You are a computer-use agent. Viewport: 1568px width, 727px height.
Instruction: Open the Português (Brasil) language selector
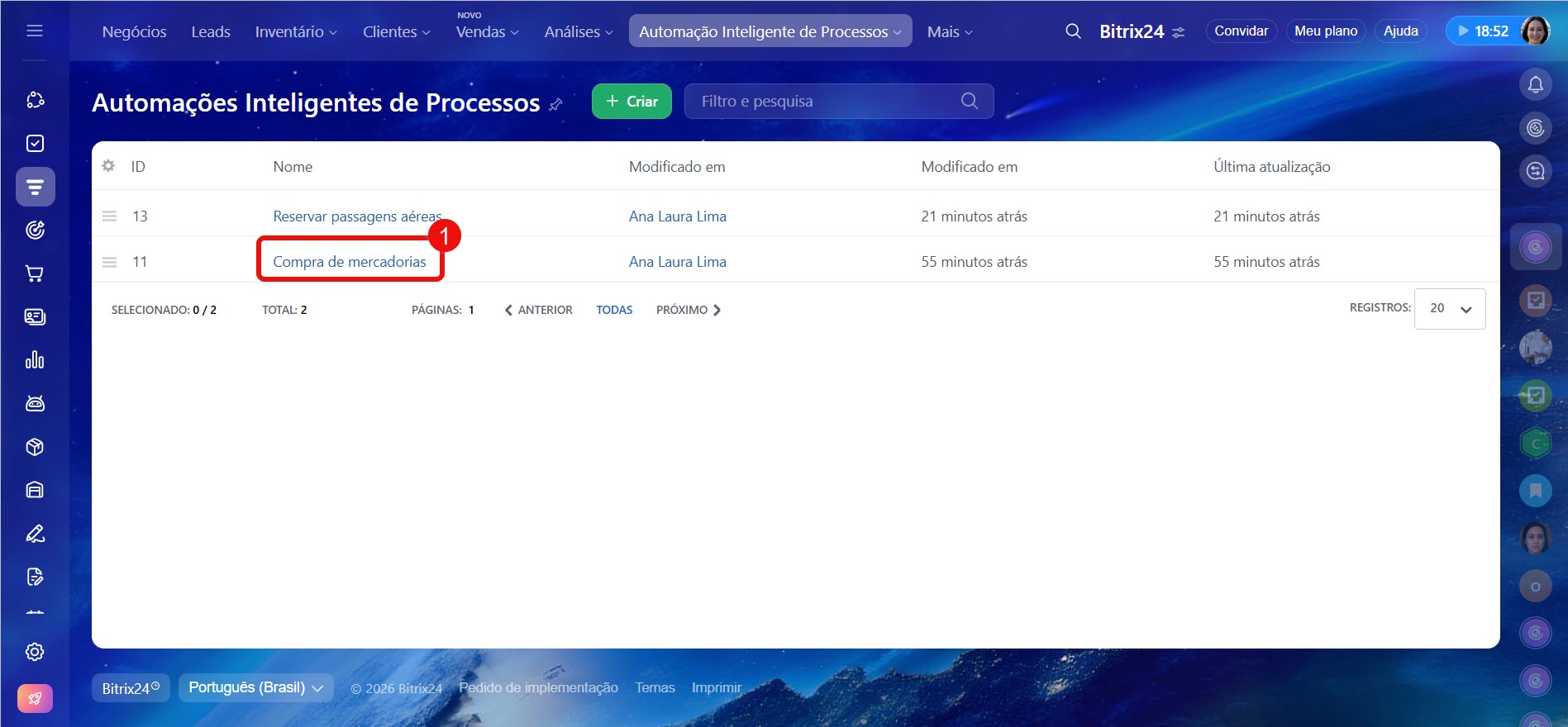coord(255,687)
